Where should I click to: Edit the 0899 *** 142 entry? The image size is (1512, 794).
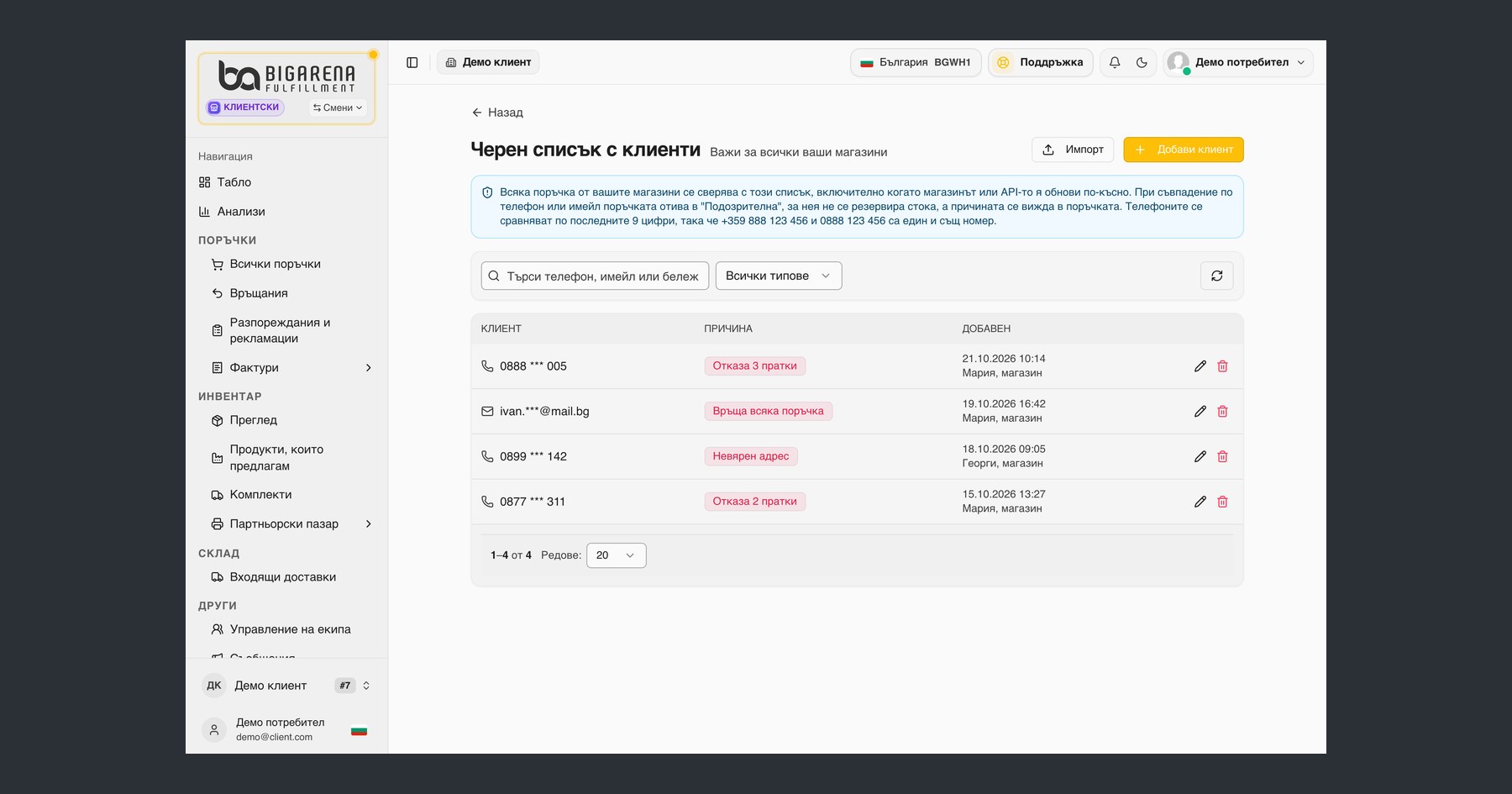coord(1200,457)
